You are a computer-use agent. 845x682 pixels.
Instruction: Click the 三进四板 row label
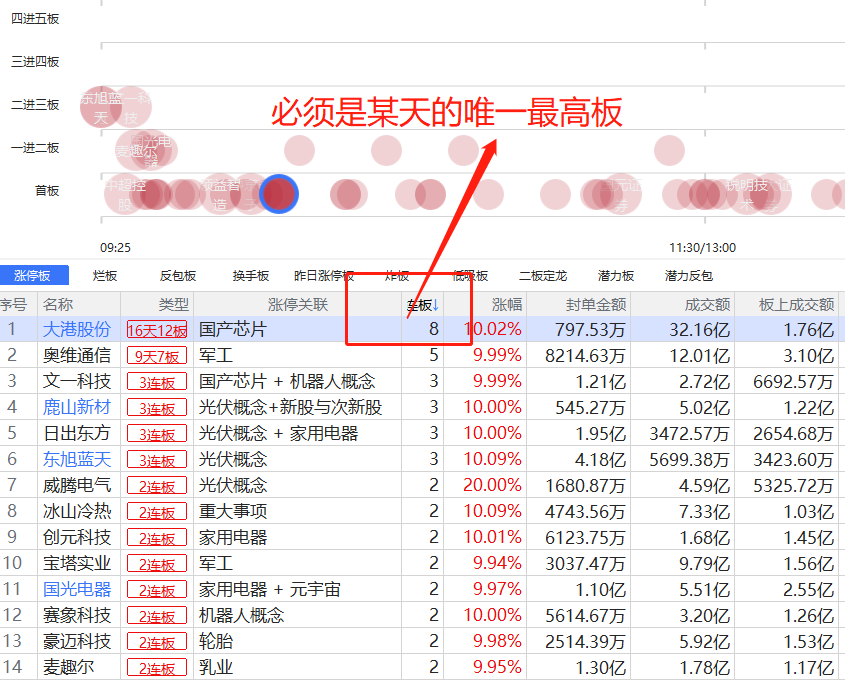35,61
